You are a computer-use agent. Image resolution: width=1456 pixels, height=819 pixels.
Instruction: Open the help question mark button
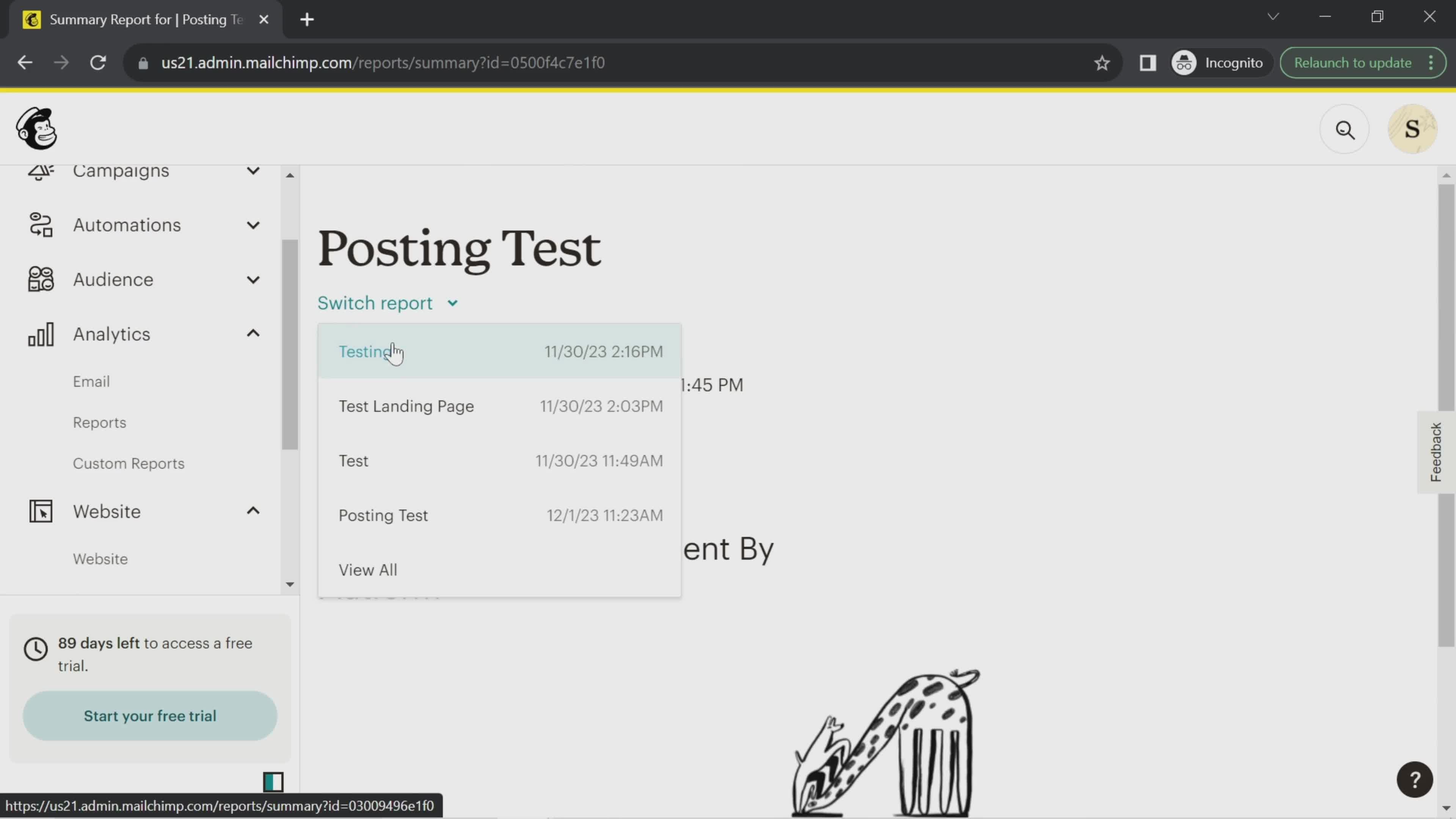click(1415, 780)
